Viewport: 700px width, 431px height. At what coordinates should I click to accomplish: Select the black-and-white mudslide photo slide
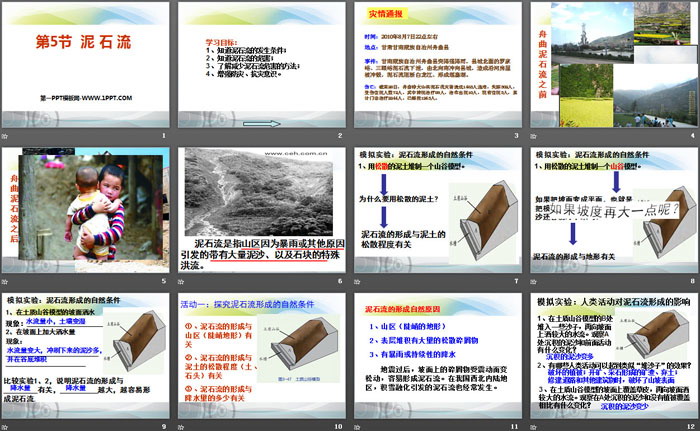point(262,212)
